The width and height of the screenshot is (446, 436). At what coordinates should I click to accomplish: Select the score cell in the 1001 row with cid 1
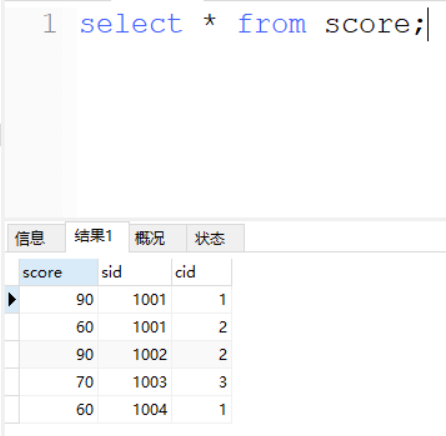tap(59, 299)
